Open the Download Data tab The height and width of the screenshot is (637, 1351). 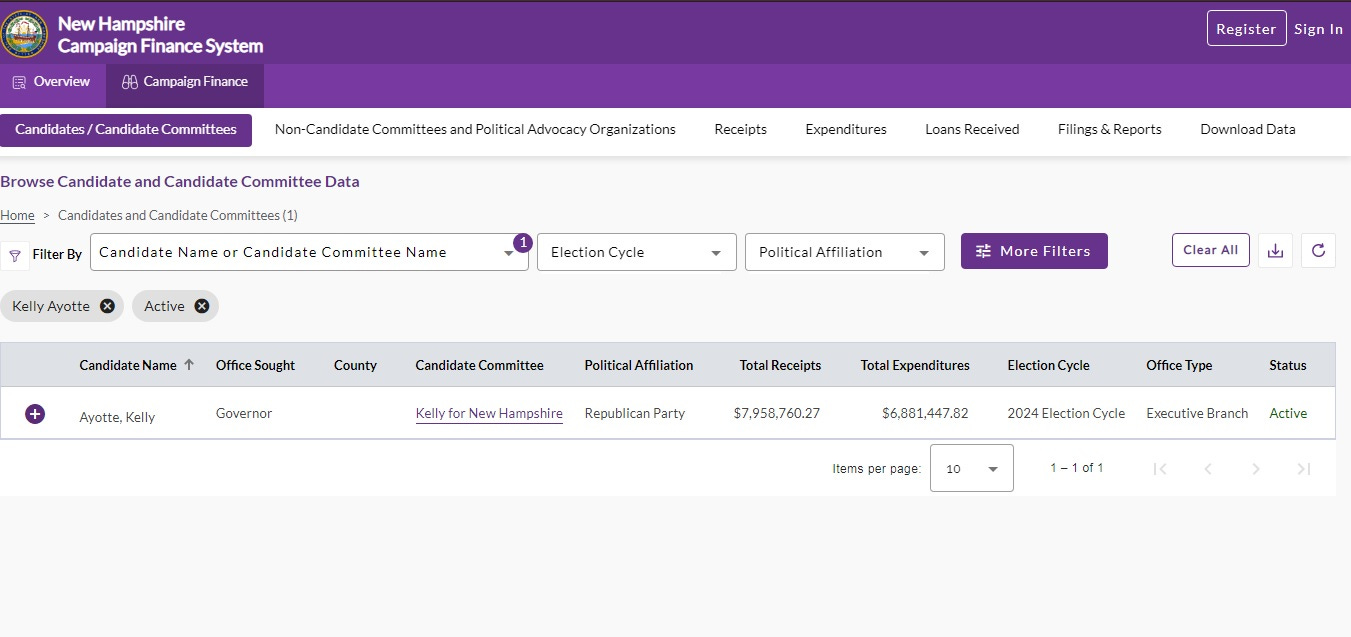click(1248, 130)
